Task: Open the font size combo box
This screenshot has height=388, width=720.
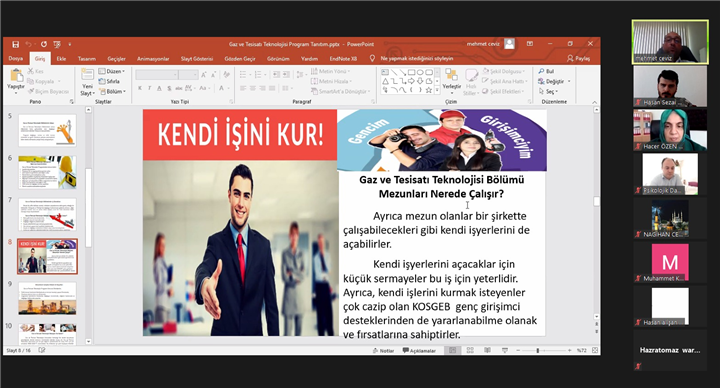Action: click(x=188, y=74)
